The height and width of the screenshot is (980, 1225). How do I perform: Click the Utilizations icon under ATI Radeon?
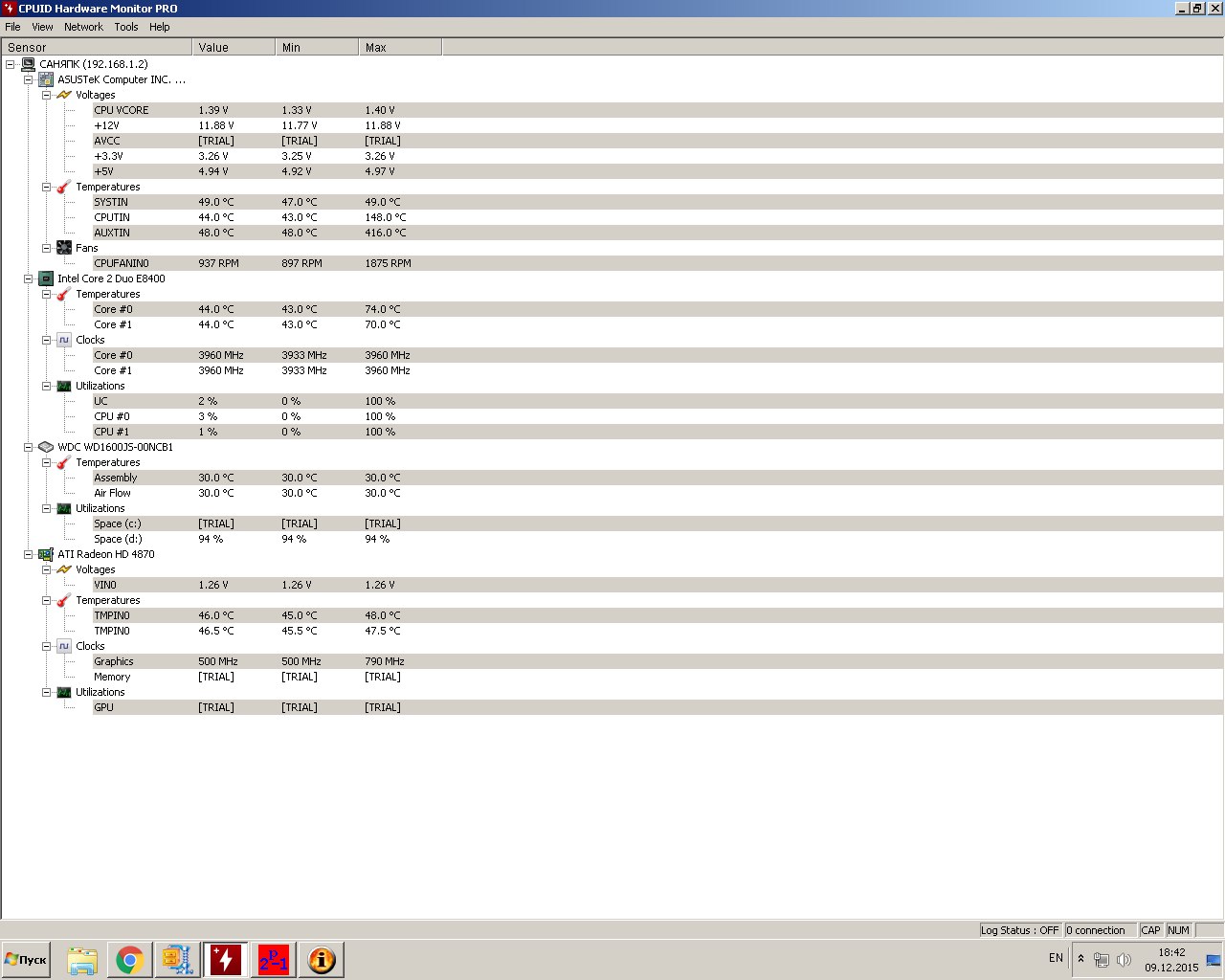click(64, 692)
